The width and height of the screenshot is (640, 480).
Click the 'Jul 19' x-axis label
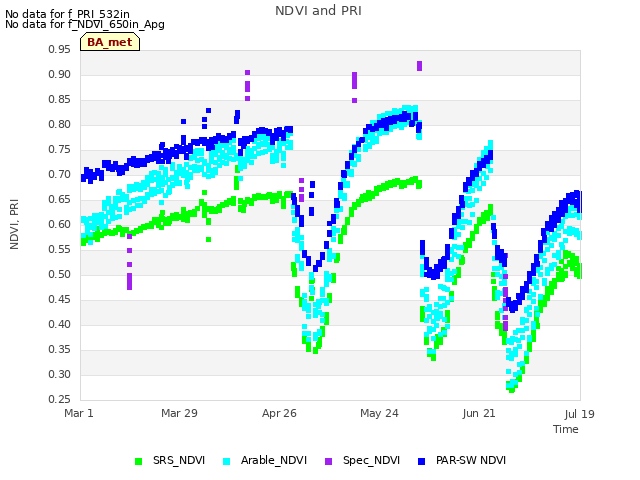579,414
